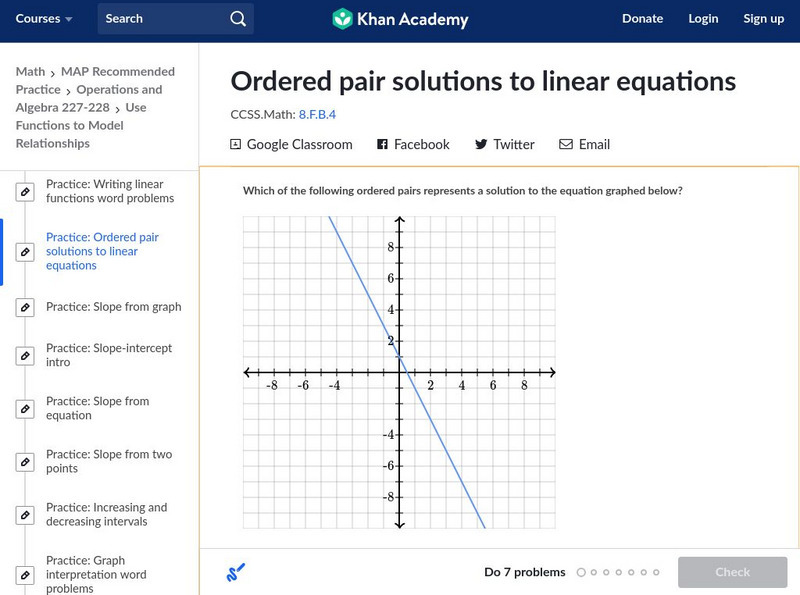Click the search magnifier icon
The width and height of the screenshot is (800, 595).
(237, 19)
